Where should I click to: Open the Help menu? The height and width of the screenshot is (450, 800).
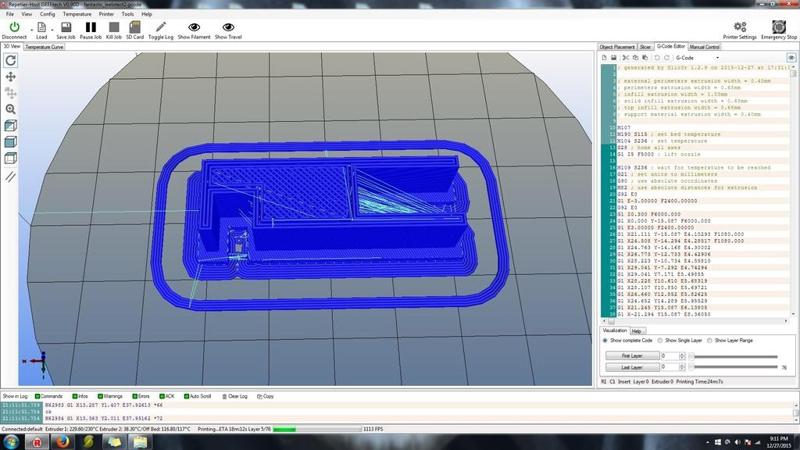(x=146, y=14)
